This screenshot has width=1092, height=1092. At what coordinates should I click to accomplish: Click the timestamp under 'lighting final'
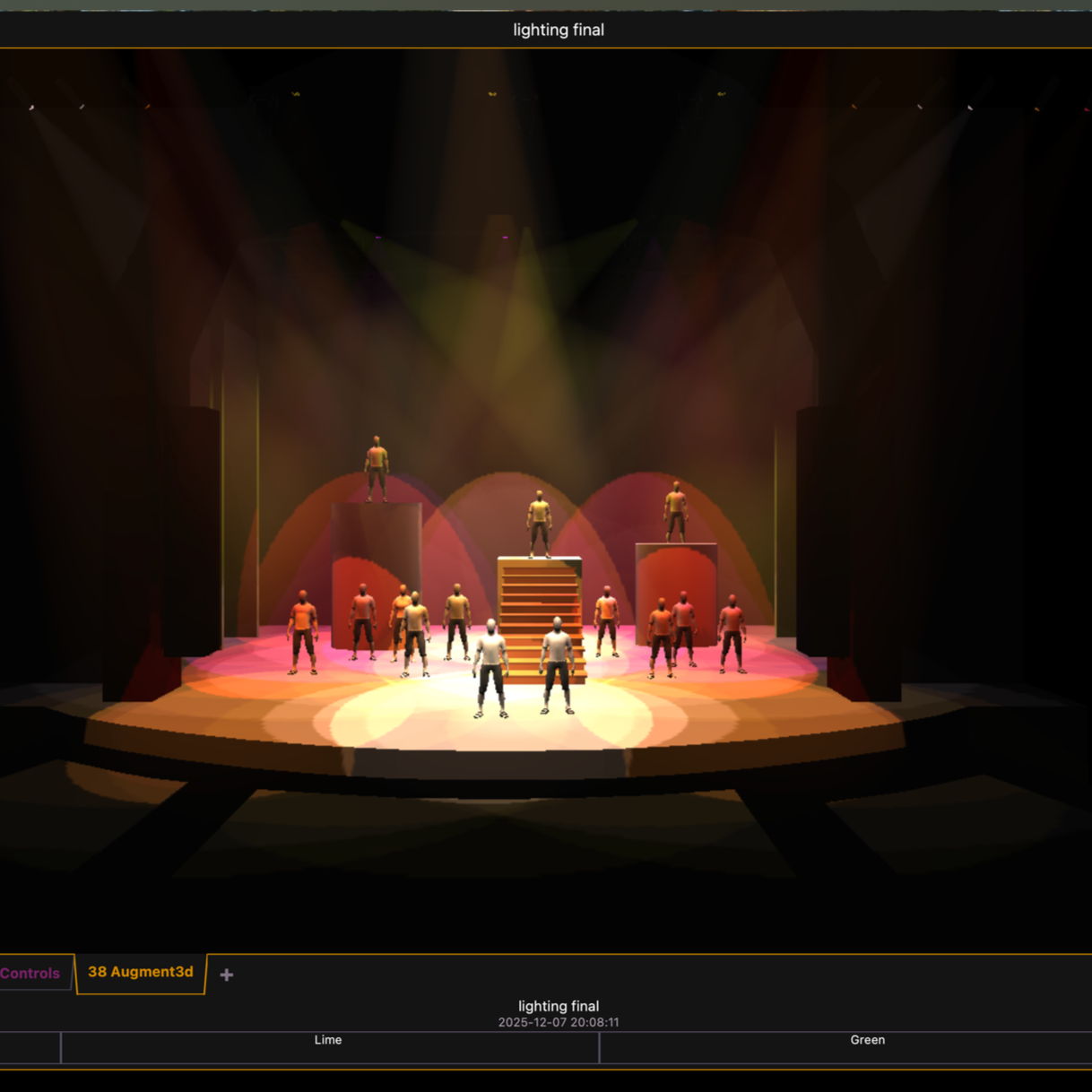559,1022
